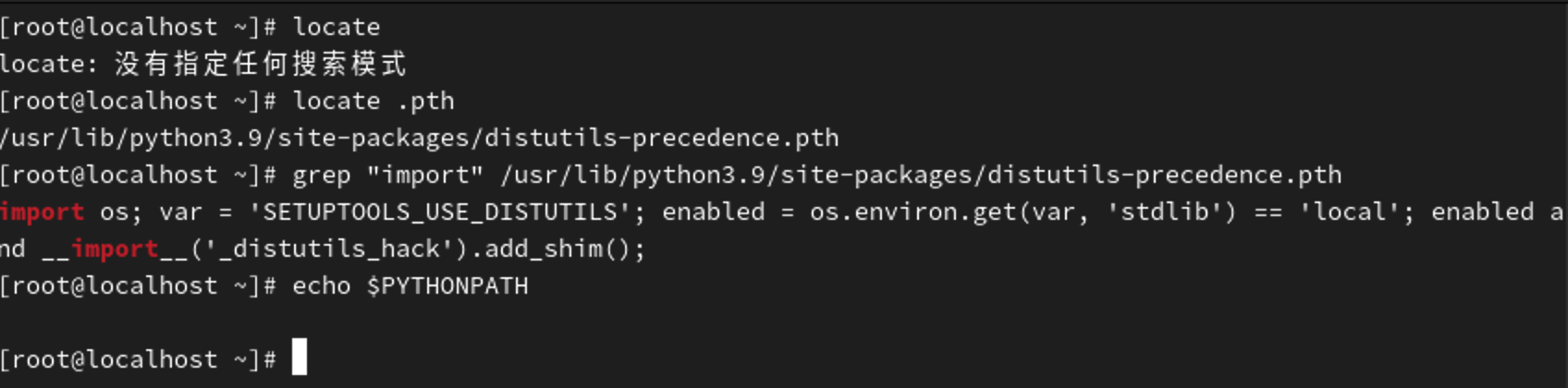
Task: Click the last [root@localhost ~]# prompt
Action: pos(138,359)
